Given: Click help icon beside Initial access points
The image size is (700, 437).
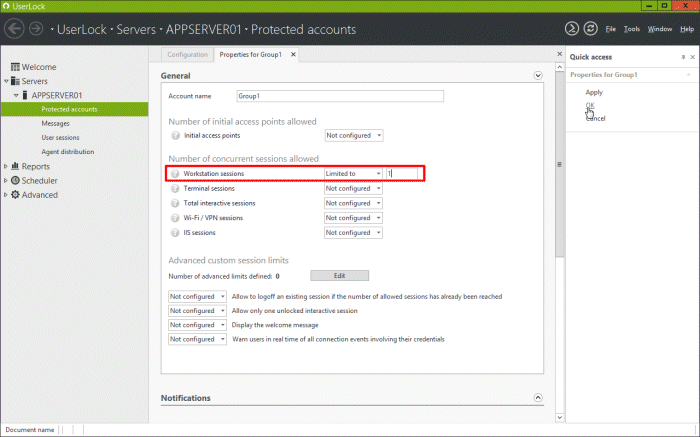Looking at the screenshot, I should pyautogui.click(x=175, y=135).
